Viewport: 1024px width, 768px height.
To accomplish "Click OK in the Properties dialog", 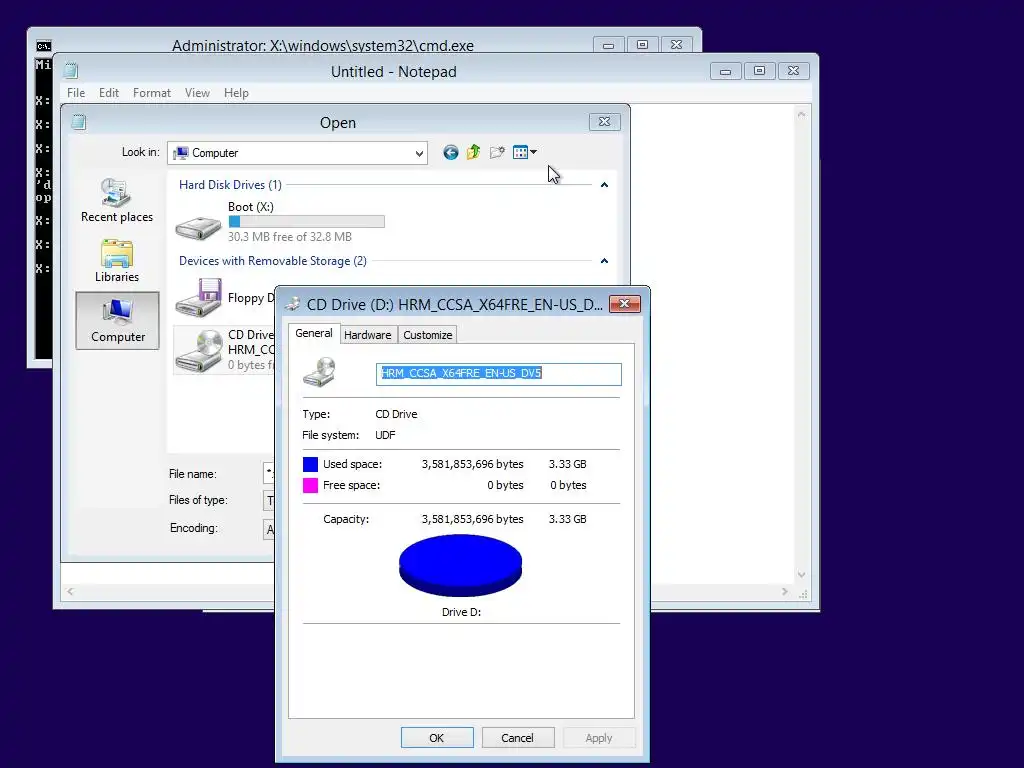I will 437,738.
